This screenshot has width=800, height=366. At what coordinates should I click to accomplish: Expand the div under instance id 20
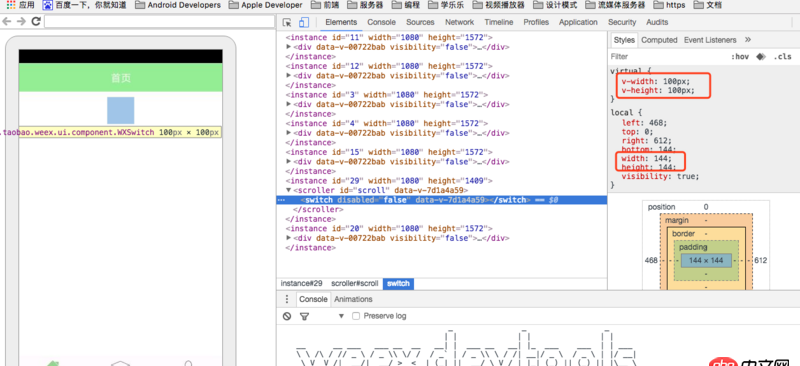point(289,238)
